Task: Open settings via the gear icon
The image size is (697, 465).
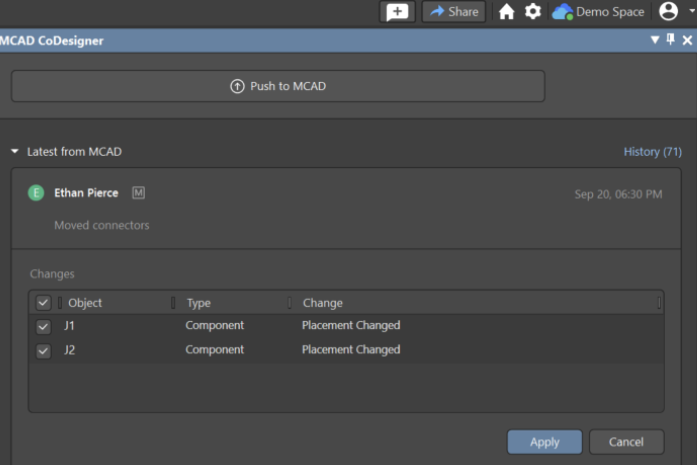Action: click(x=533, y=12)
